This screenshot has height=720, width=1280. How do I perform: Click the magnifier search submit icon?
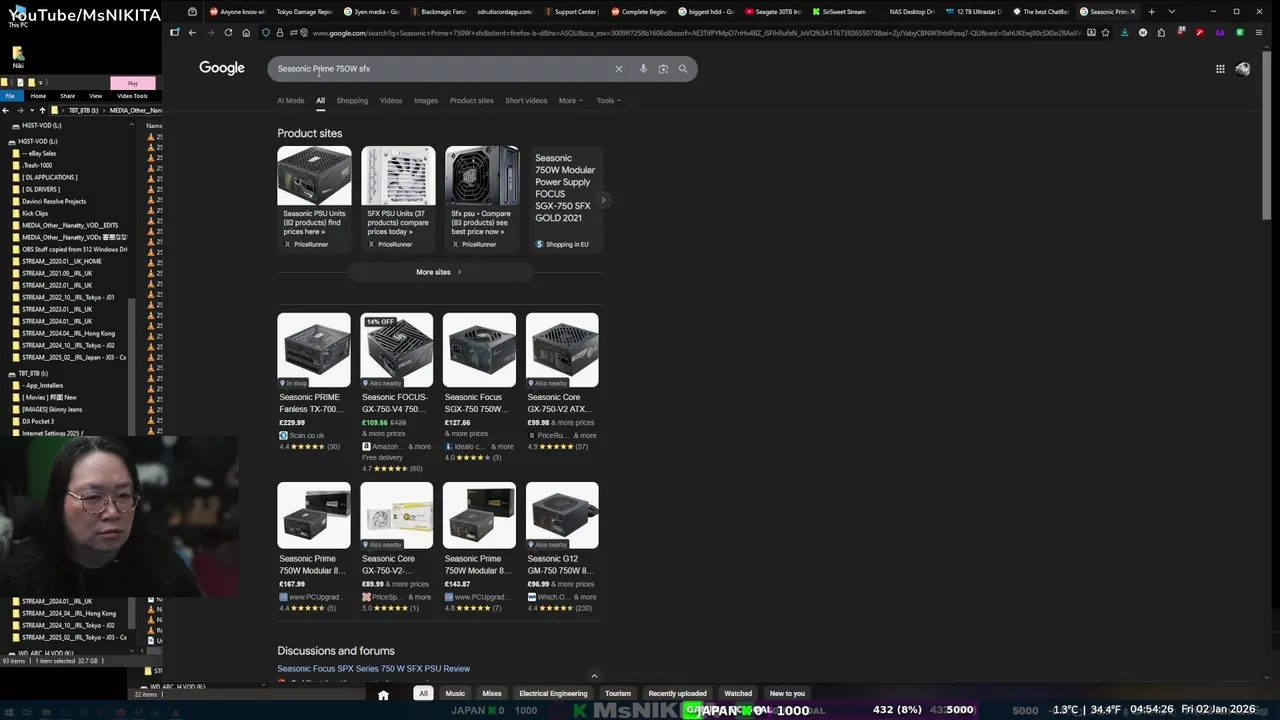tap(683, 69)
